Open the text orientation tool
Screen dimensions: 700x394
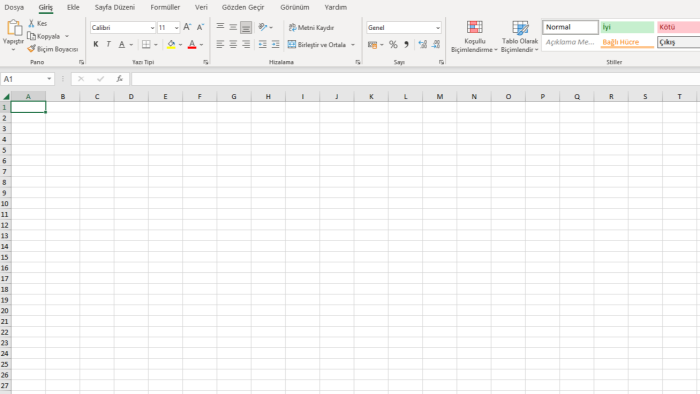(x=263, y=27)
